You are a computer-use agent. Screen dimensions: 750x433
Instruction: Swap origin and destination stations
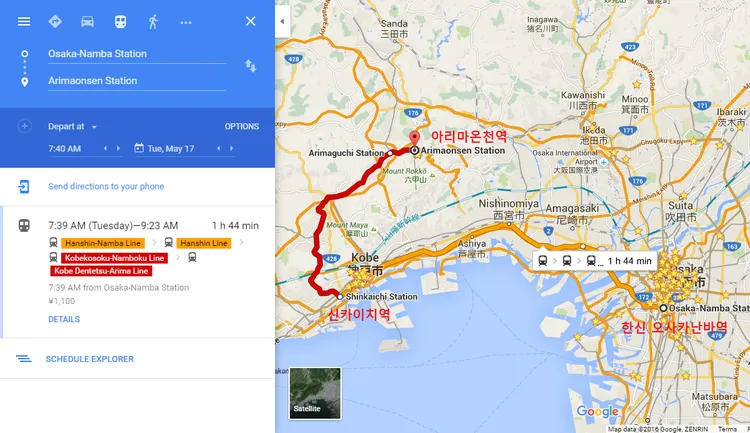coord(251,66)
